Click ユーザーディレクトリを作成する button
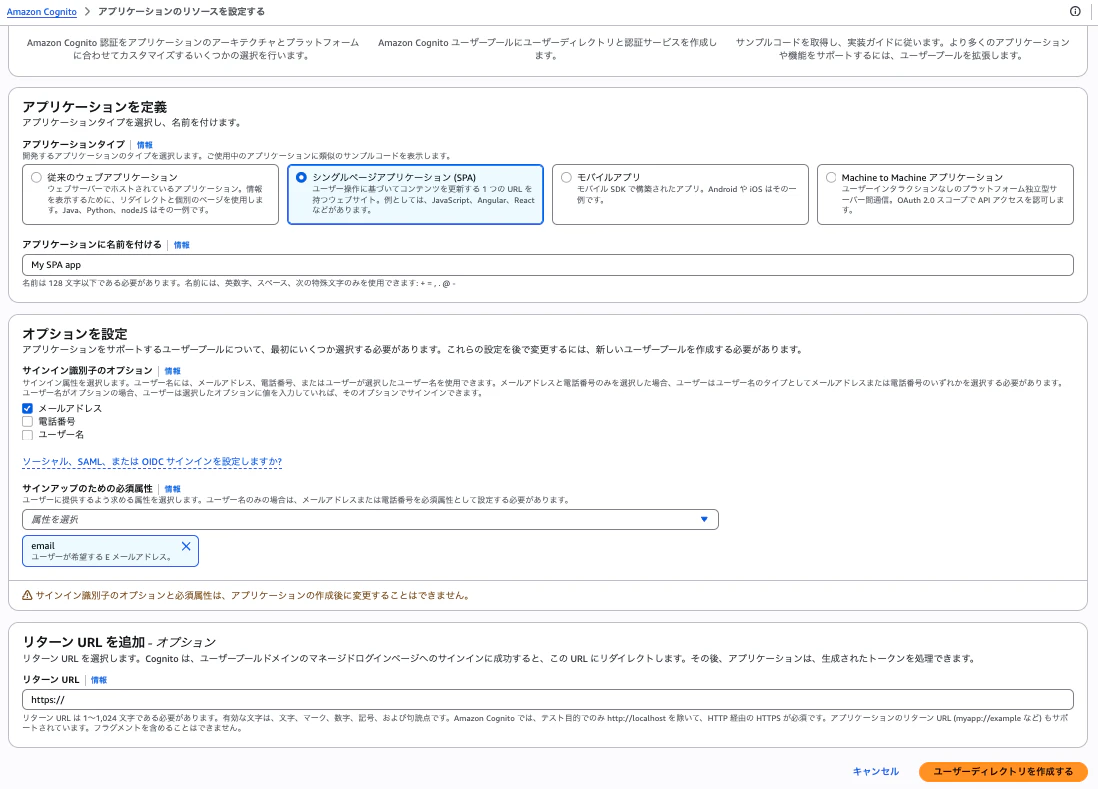This screenshot has width=1098, height=789. coord(1003,771)
